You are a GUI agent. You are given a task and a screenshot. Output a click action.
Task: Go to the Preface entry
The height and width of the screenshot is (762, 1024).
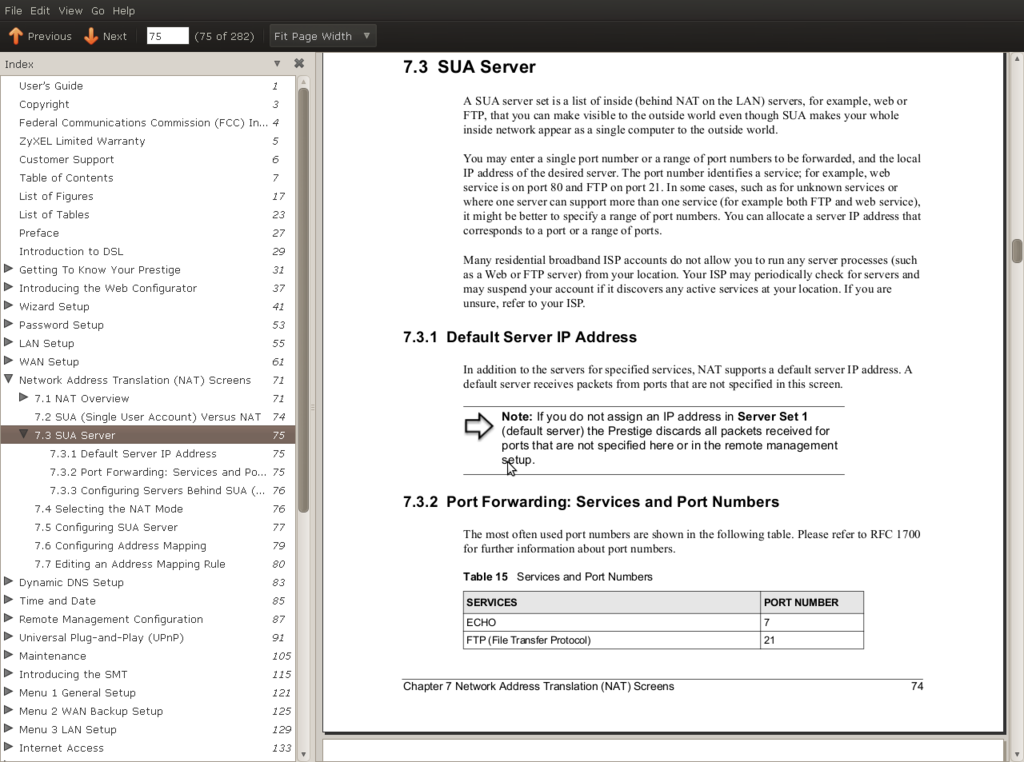click(39, 232)
